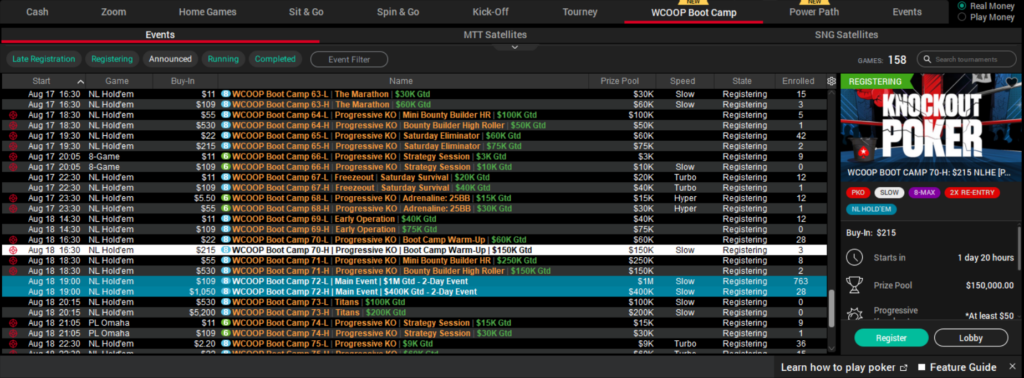Viewport: 1024px width, 378px height.
Task: Click the 6-max badge on Boot Camp 68-H row
Action: point(225,208)
